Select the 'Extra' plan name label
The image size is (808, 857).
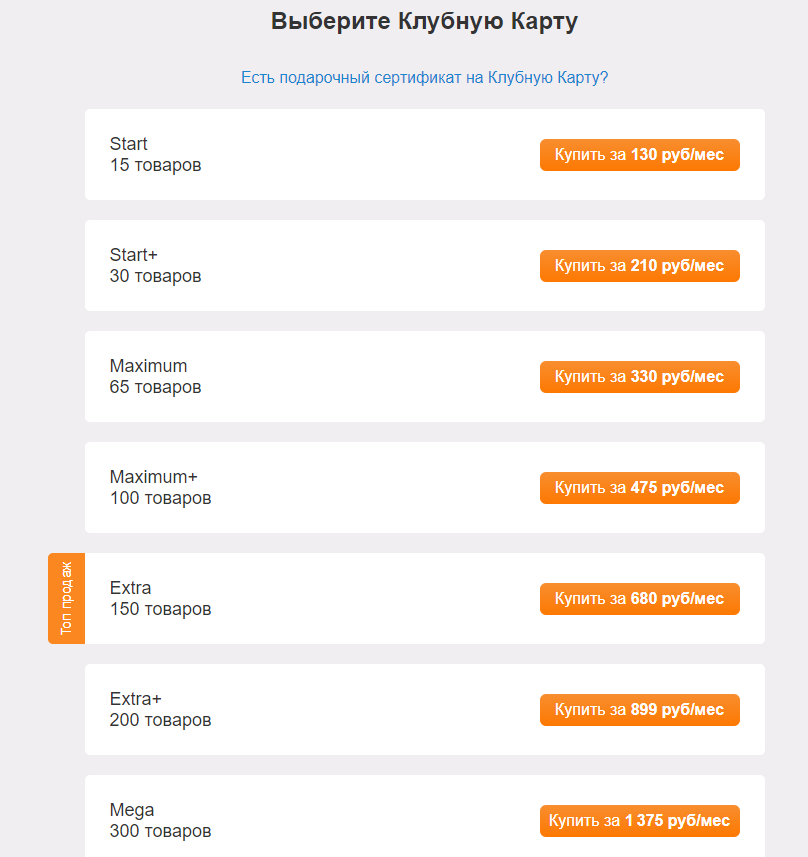131,588
